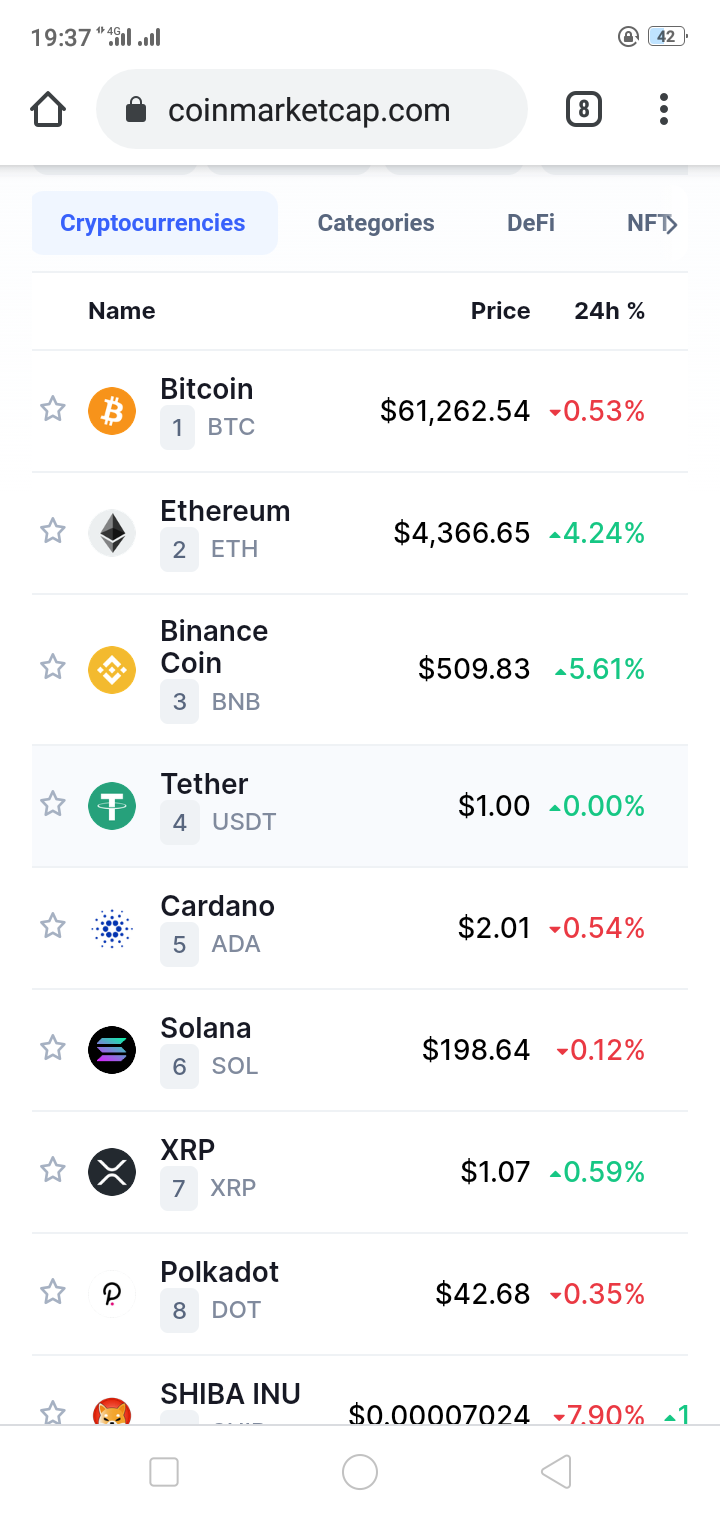Go to the browser home page
This screenshot has width=720, height=1520.
pos(48,109)
